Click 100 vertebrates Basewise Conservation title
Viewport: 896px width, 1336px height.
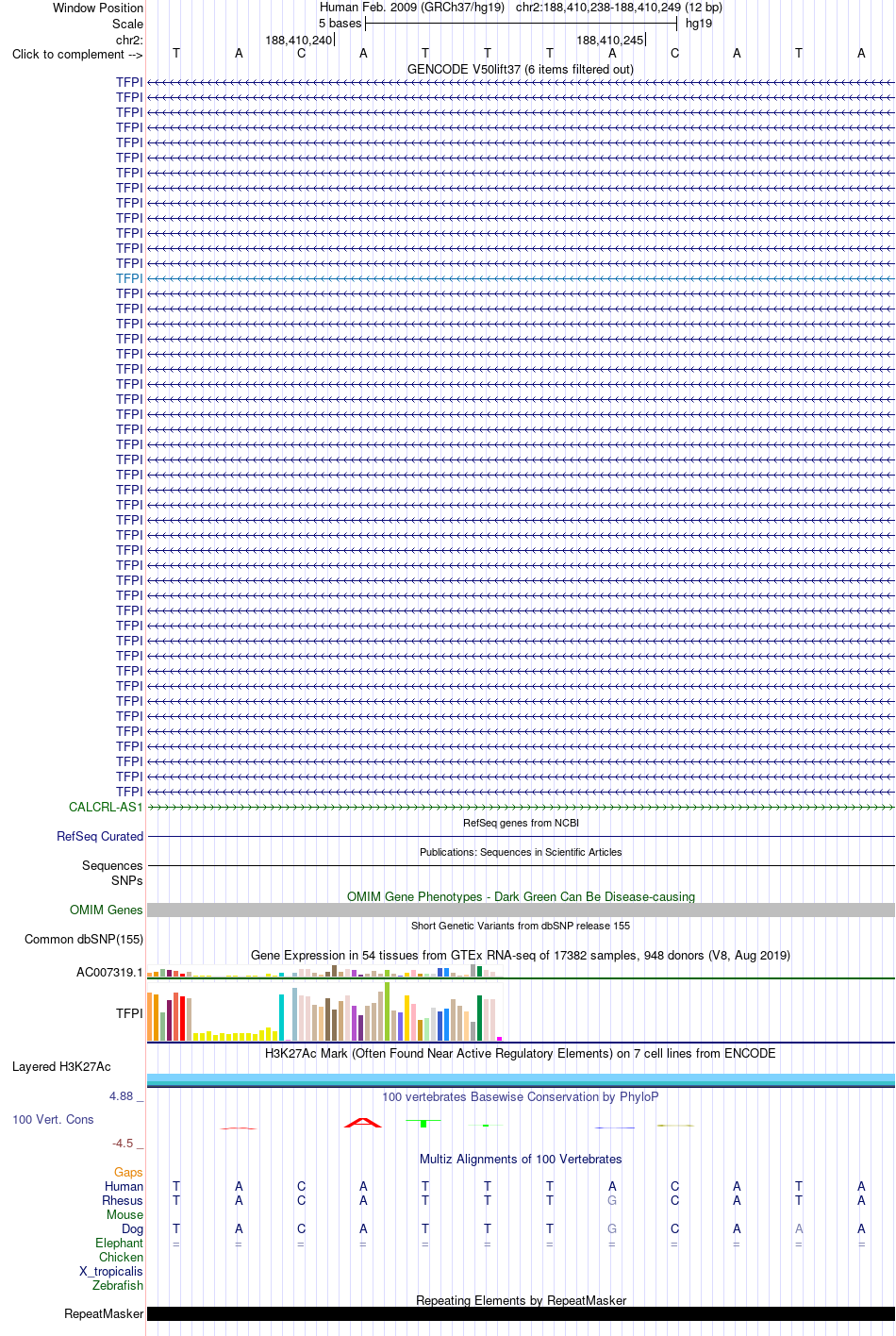point(521,1096)
